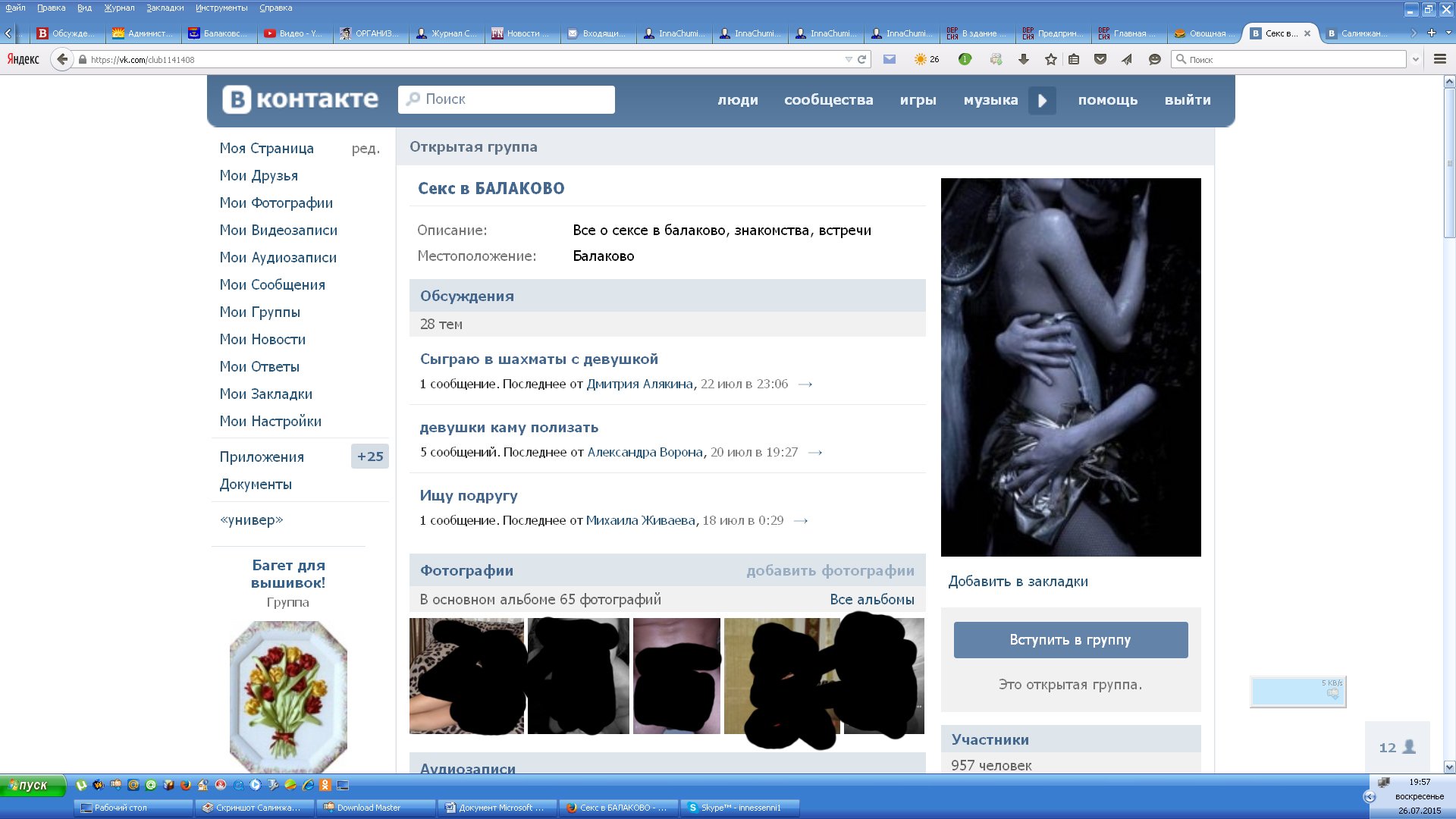Viewport: 1456px width, 819px height.
Task: Open the downloads arrow icon
Action: tap(1023, 59)
